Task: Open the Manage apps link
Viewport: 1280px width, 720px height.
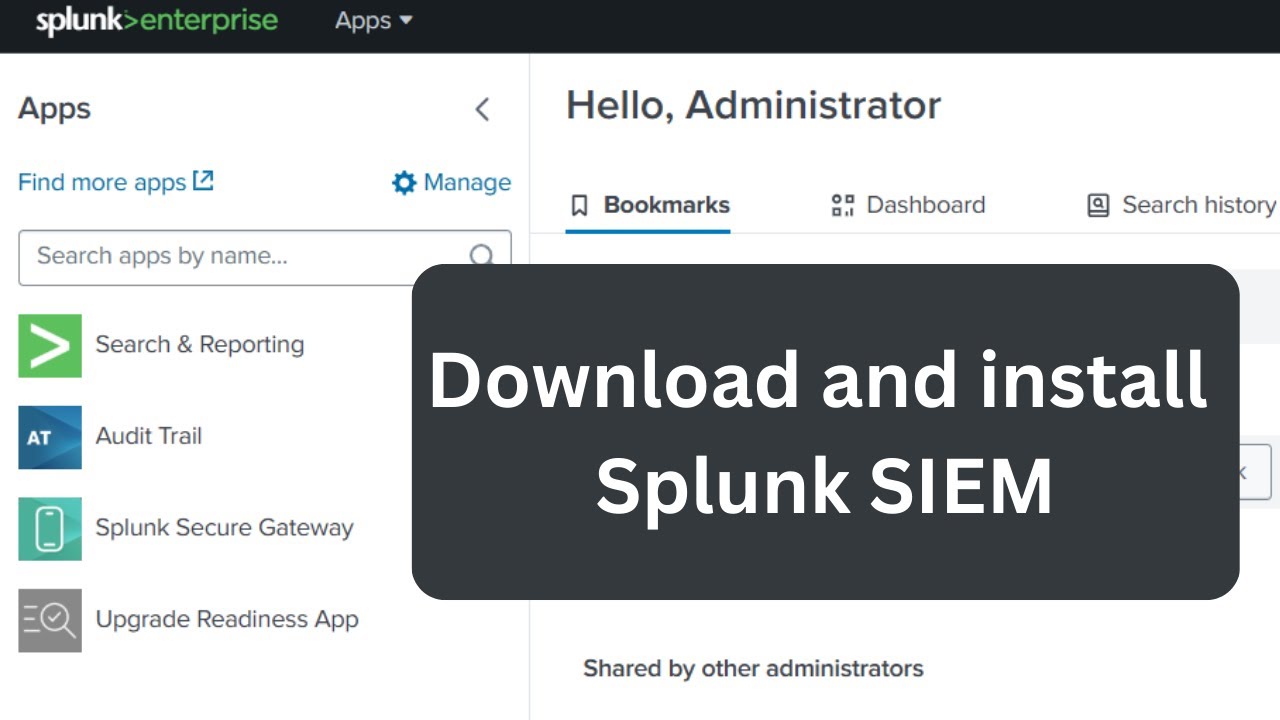Action: (x=466, y=182)
